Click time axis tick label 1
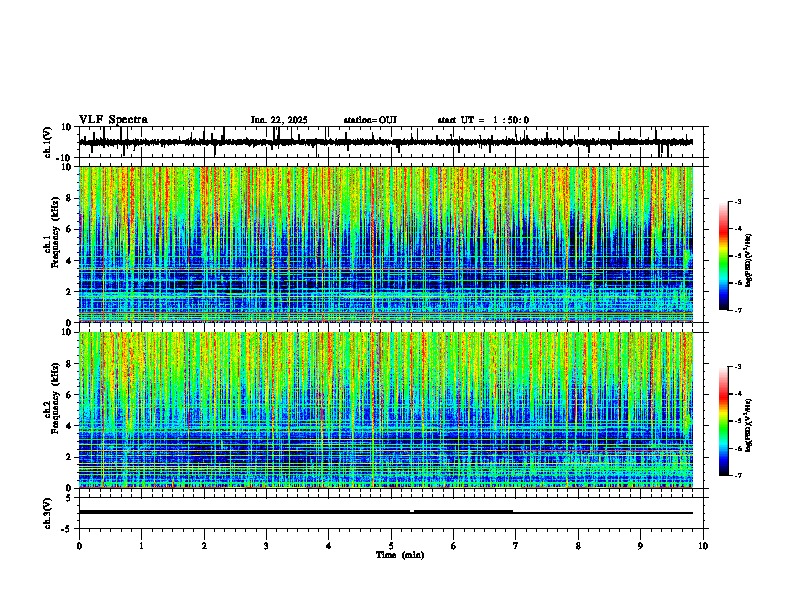The height and width of the screenshot is (612, 792). (x=141, y=546)
